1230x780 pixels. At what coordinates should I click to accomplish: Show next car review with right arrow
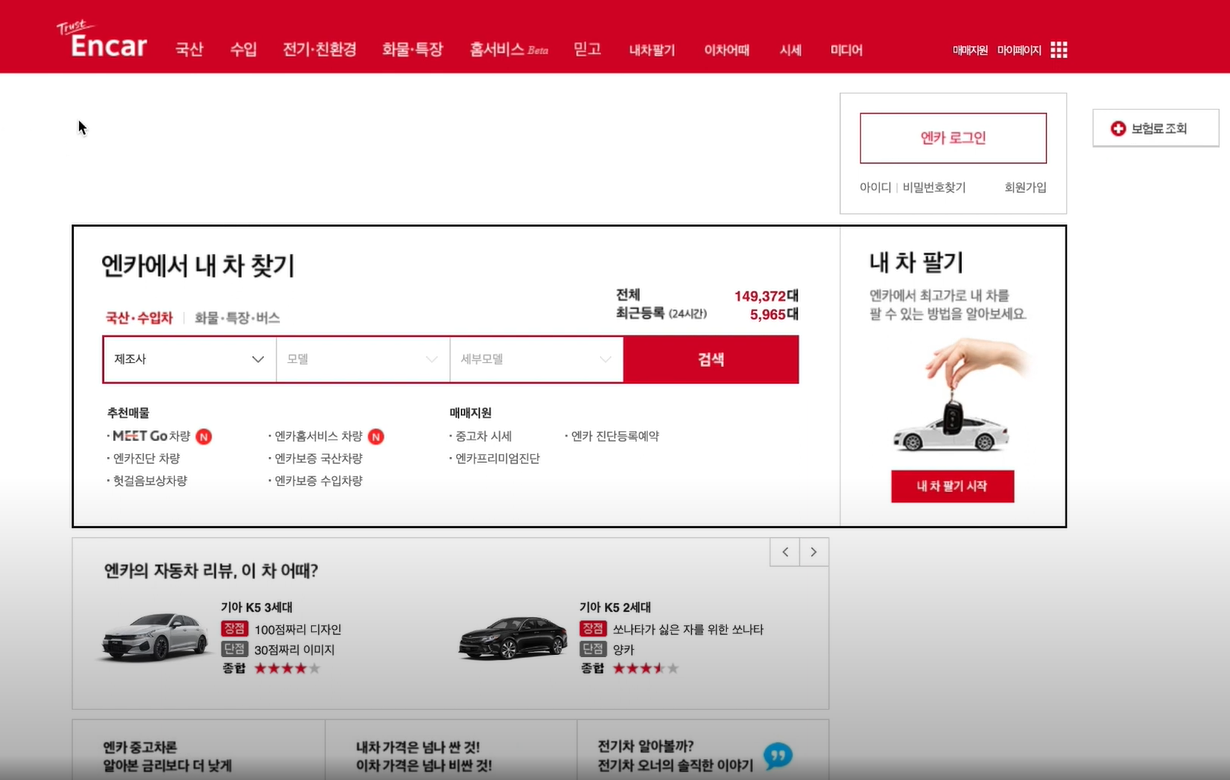pos(814,552)
